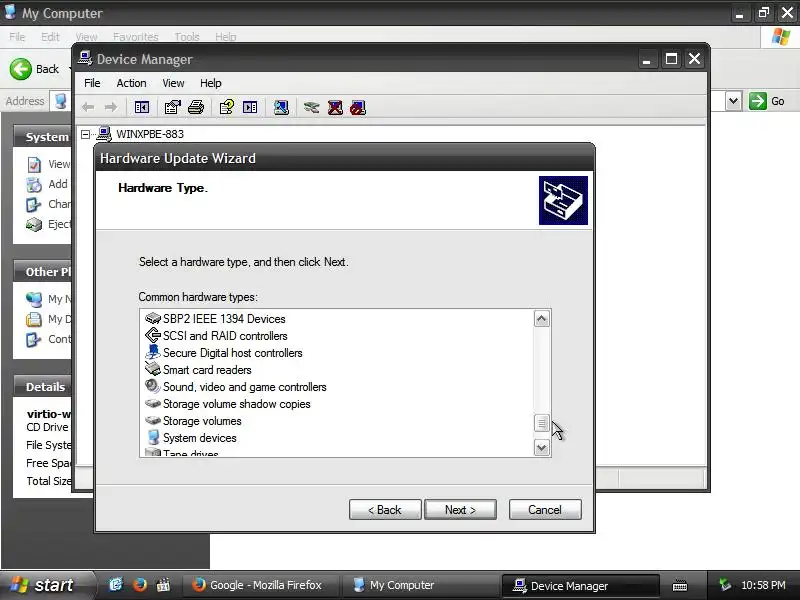Minimize the Device Manager window
800x600 pixels.
646,59
